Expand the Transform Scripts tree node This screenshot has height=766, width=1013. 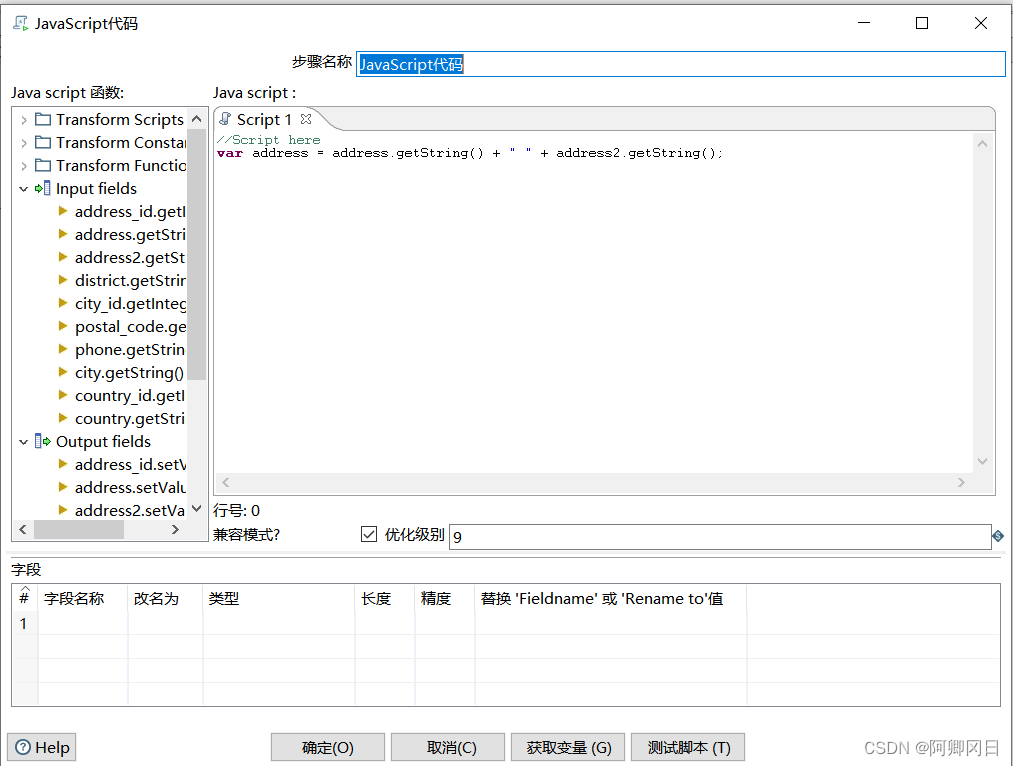pyautogui.click(x=24, y=120)
